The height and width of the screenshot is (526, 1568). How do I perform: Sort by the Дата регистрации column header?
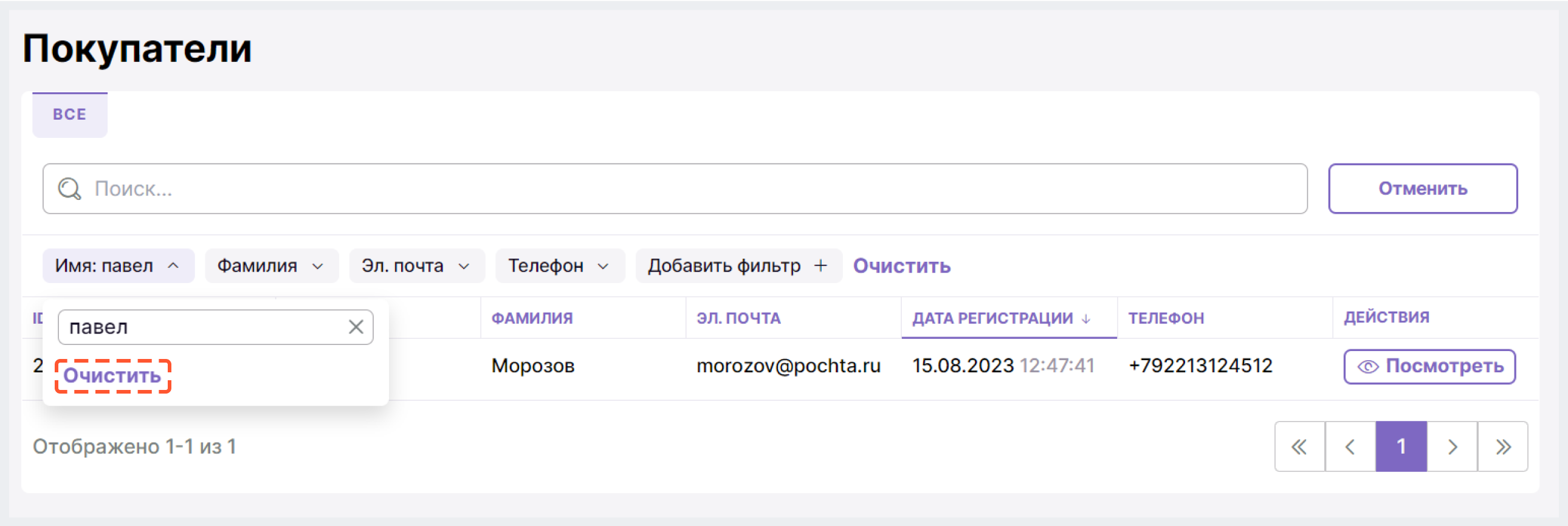pyautogui.click(x=992, y=318)
